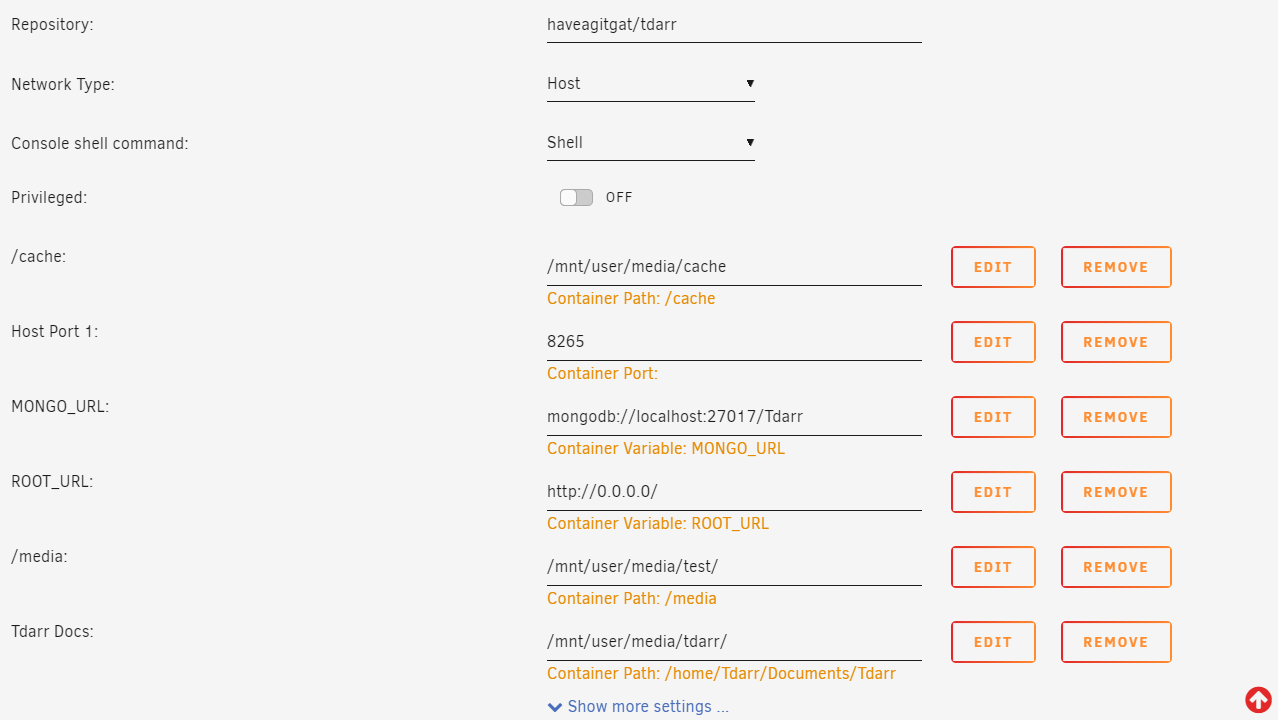Click the MONGO_URL value field
The width and height of the screenshot is (1278, 720).
point(733,417)
